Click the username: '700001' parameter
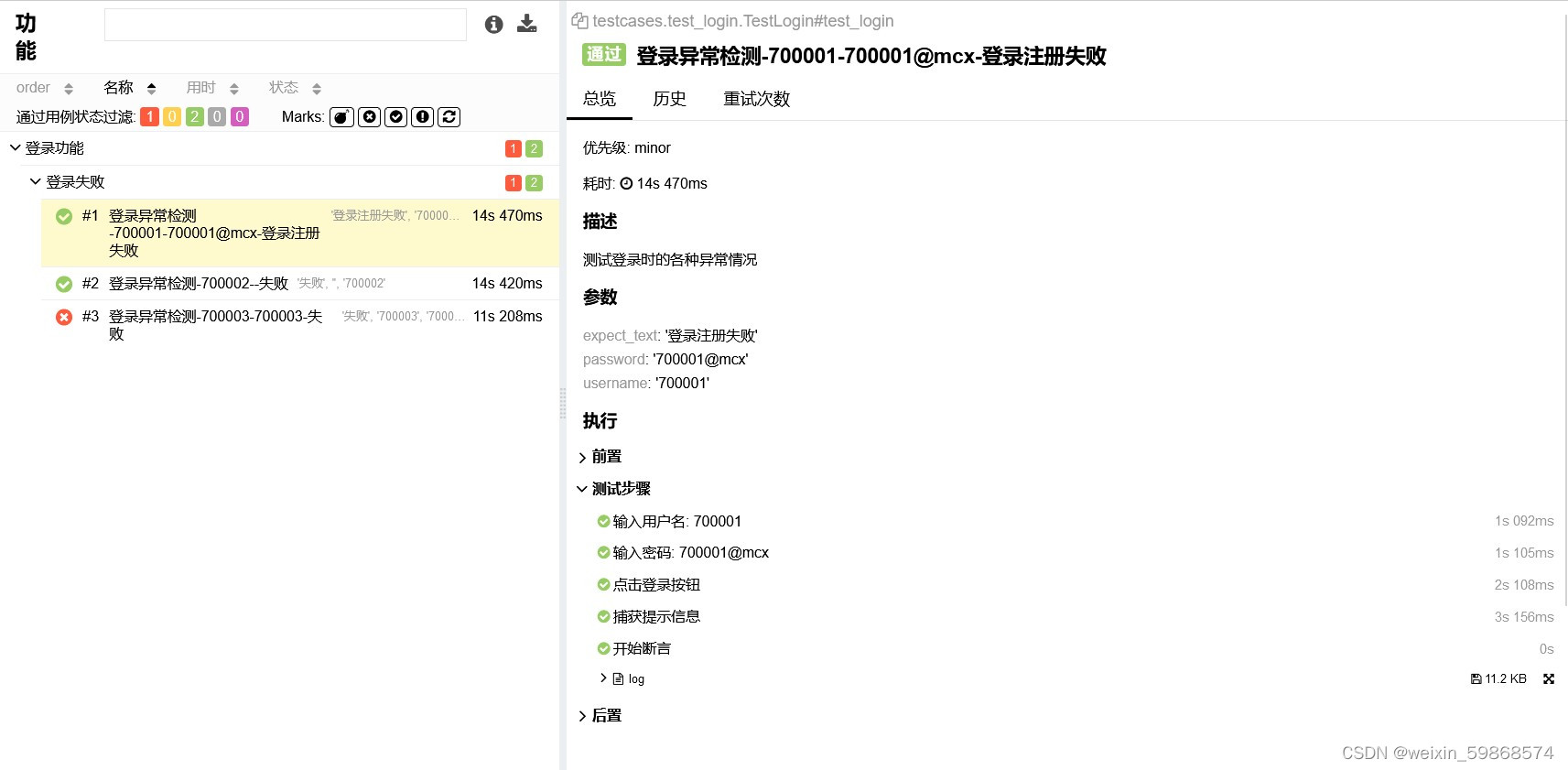The image size is (1568, 770). [x=646, y=384]
